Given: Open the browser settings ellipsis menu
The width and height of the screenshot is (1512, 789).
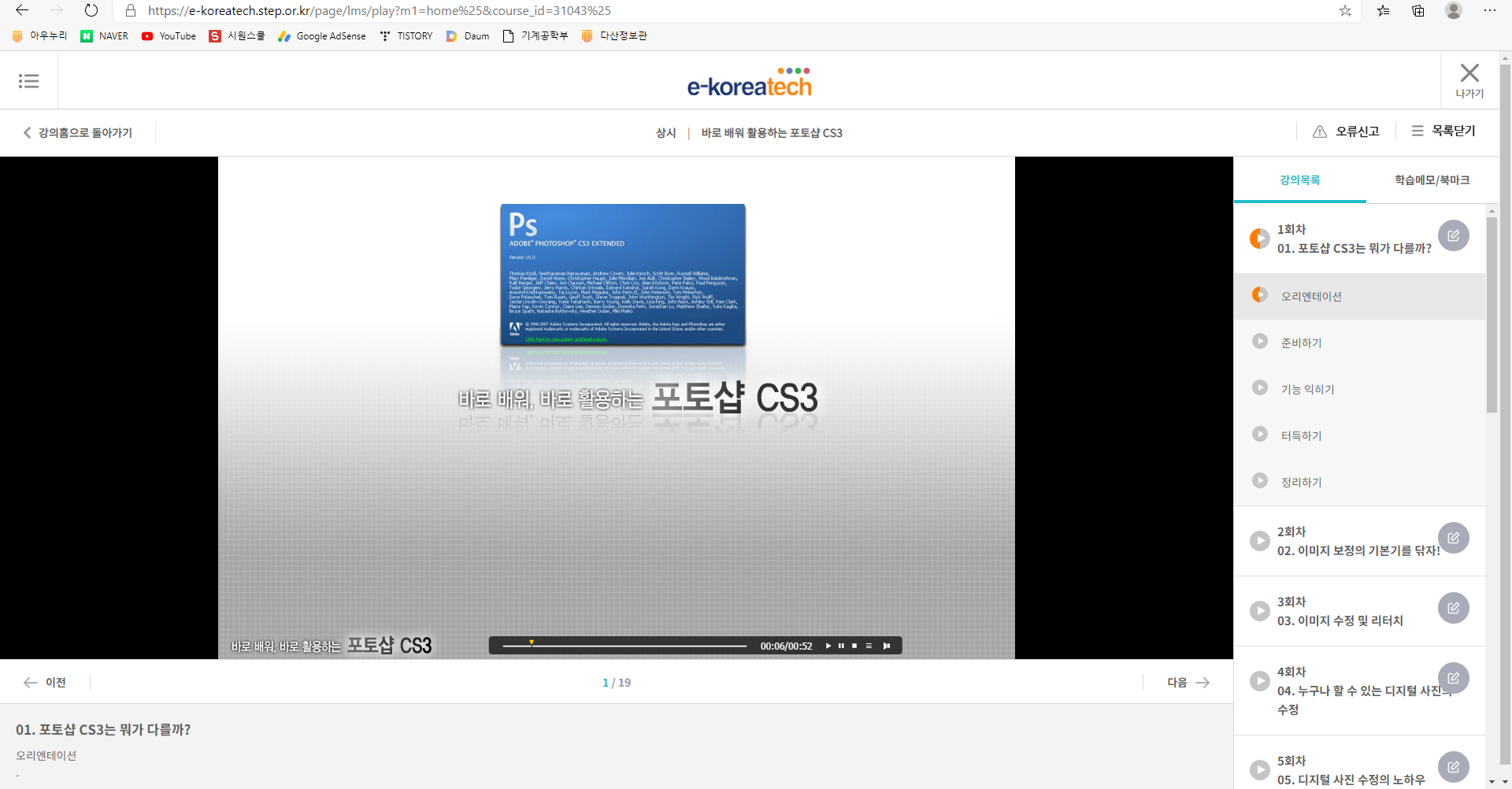Looking at the screenshot, I should (x=1490, y=10).
